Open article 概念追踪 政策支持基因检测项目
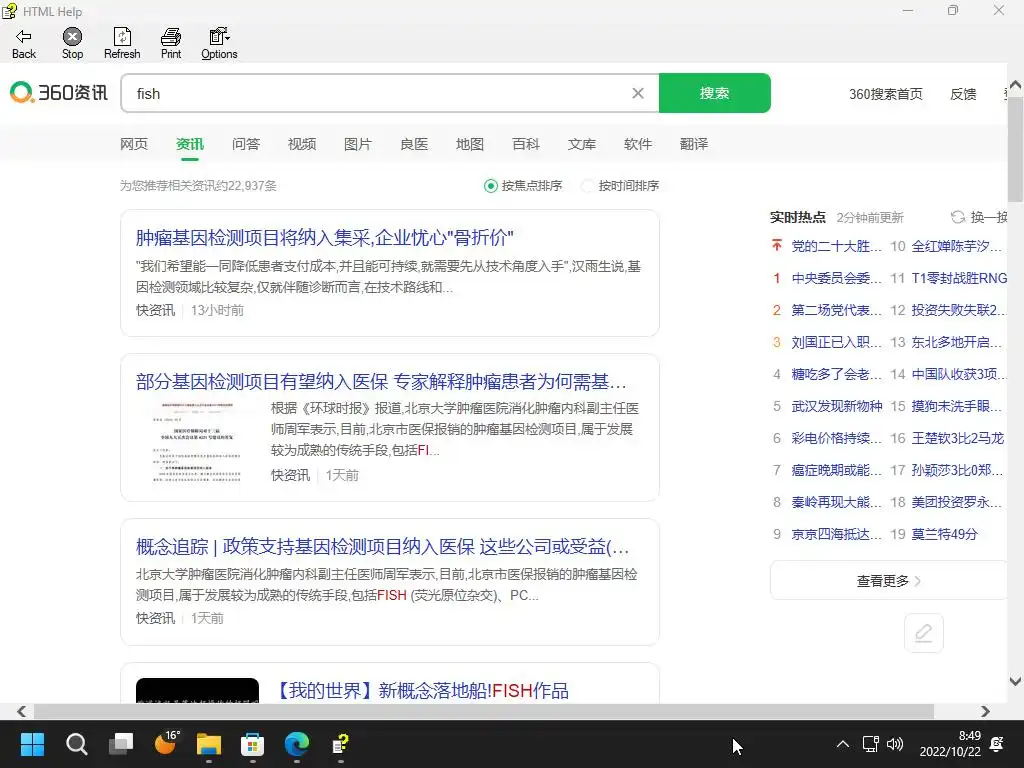1024x768 pixels. click(383, 547)
